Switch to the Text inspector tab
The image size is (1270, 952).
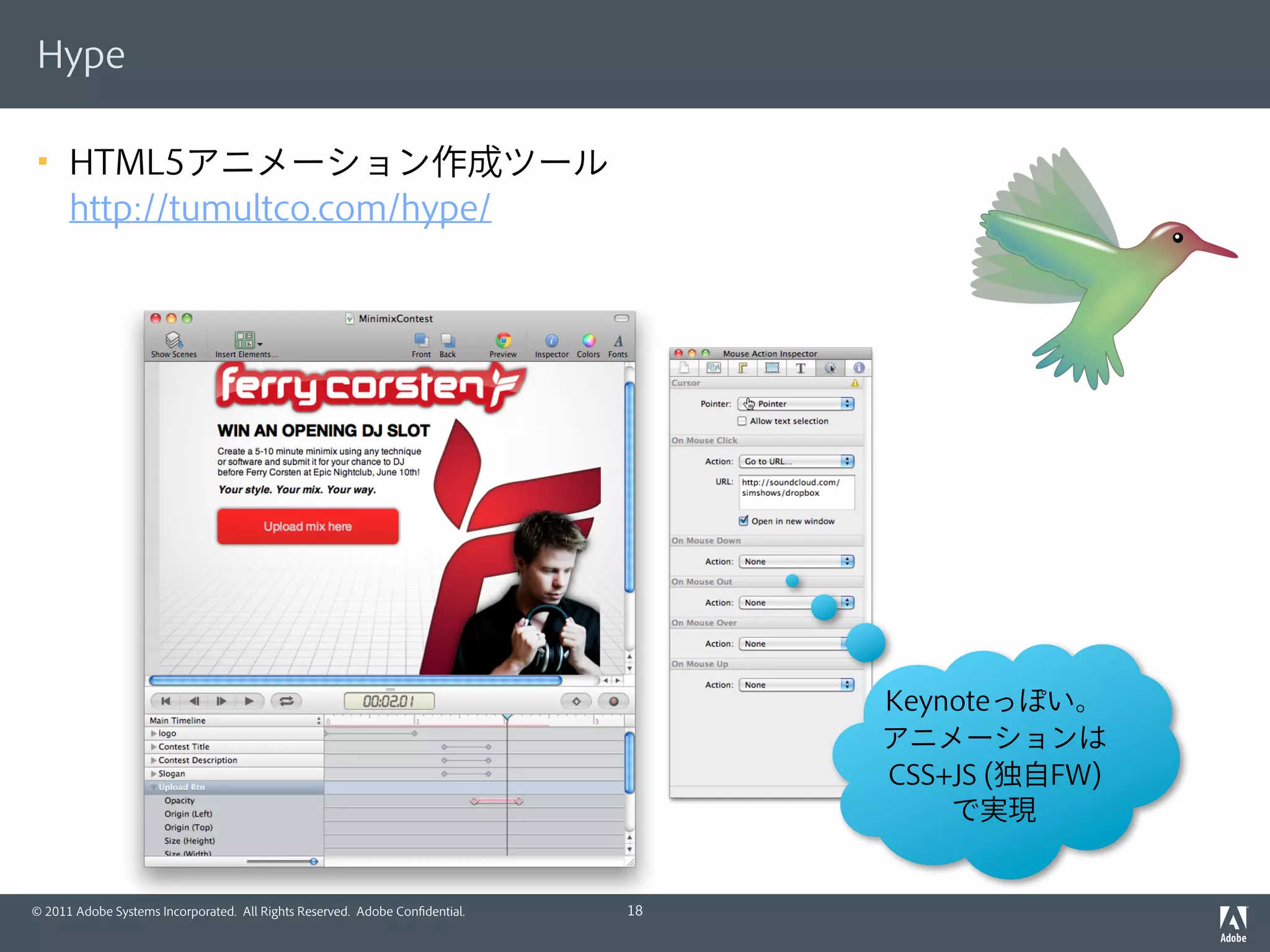pyautogui.click(x=801, y=368)
